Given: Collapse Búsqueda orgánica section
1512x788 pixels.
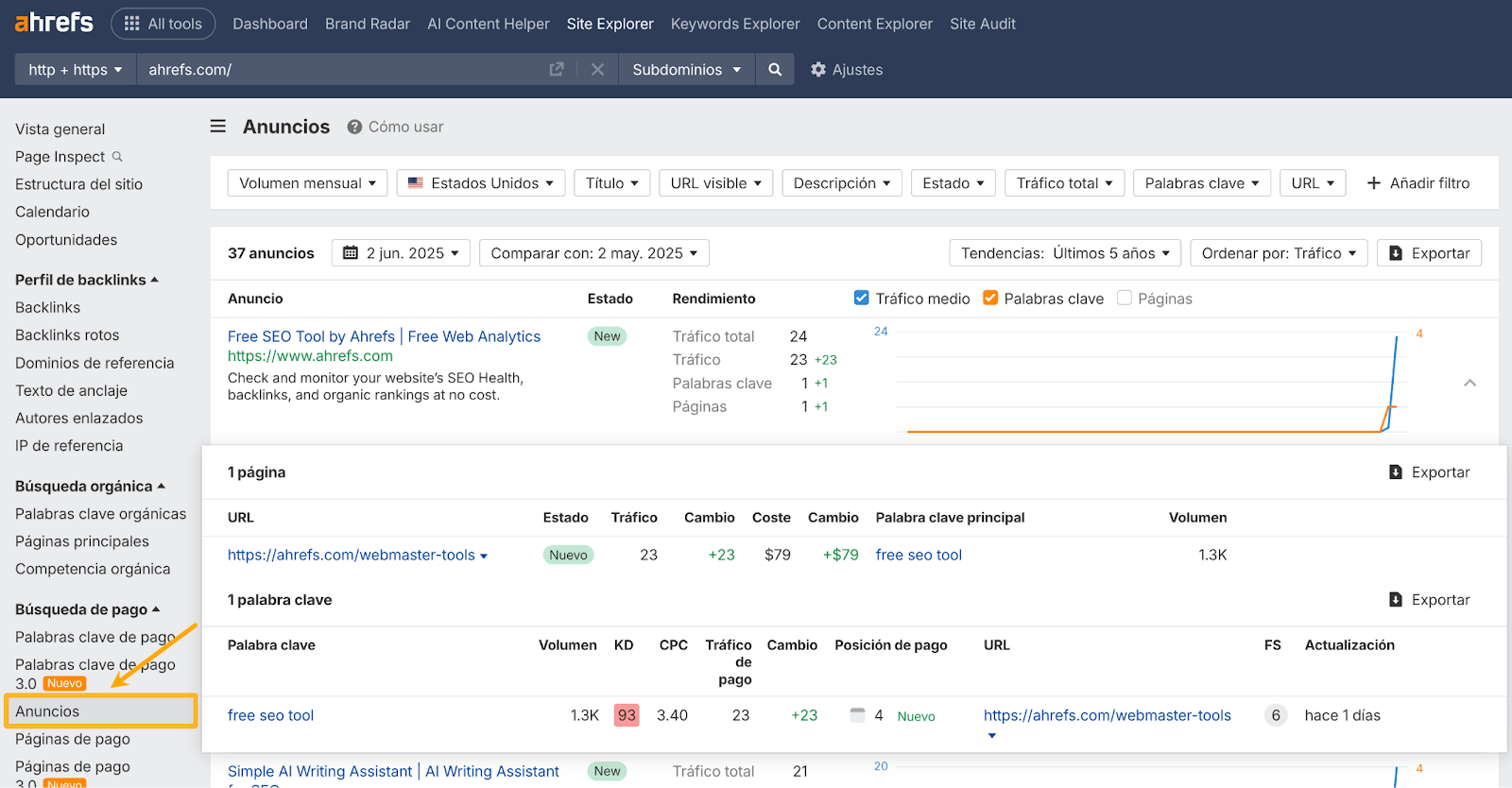Looking at the screenshot, I should [90, 486].
